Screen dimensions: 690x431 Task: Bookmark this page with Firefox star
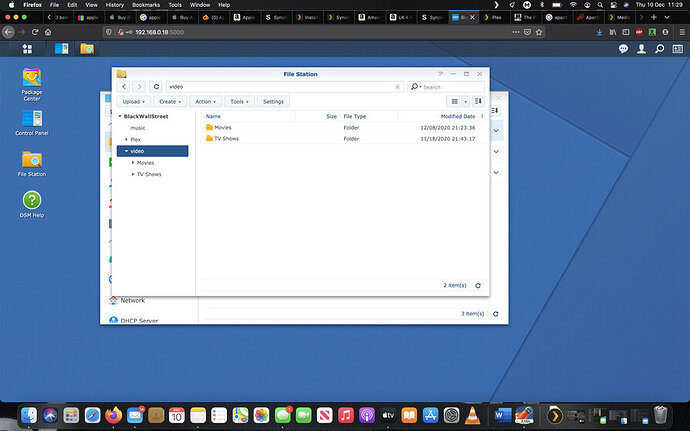[539, 32]
